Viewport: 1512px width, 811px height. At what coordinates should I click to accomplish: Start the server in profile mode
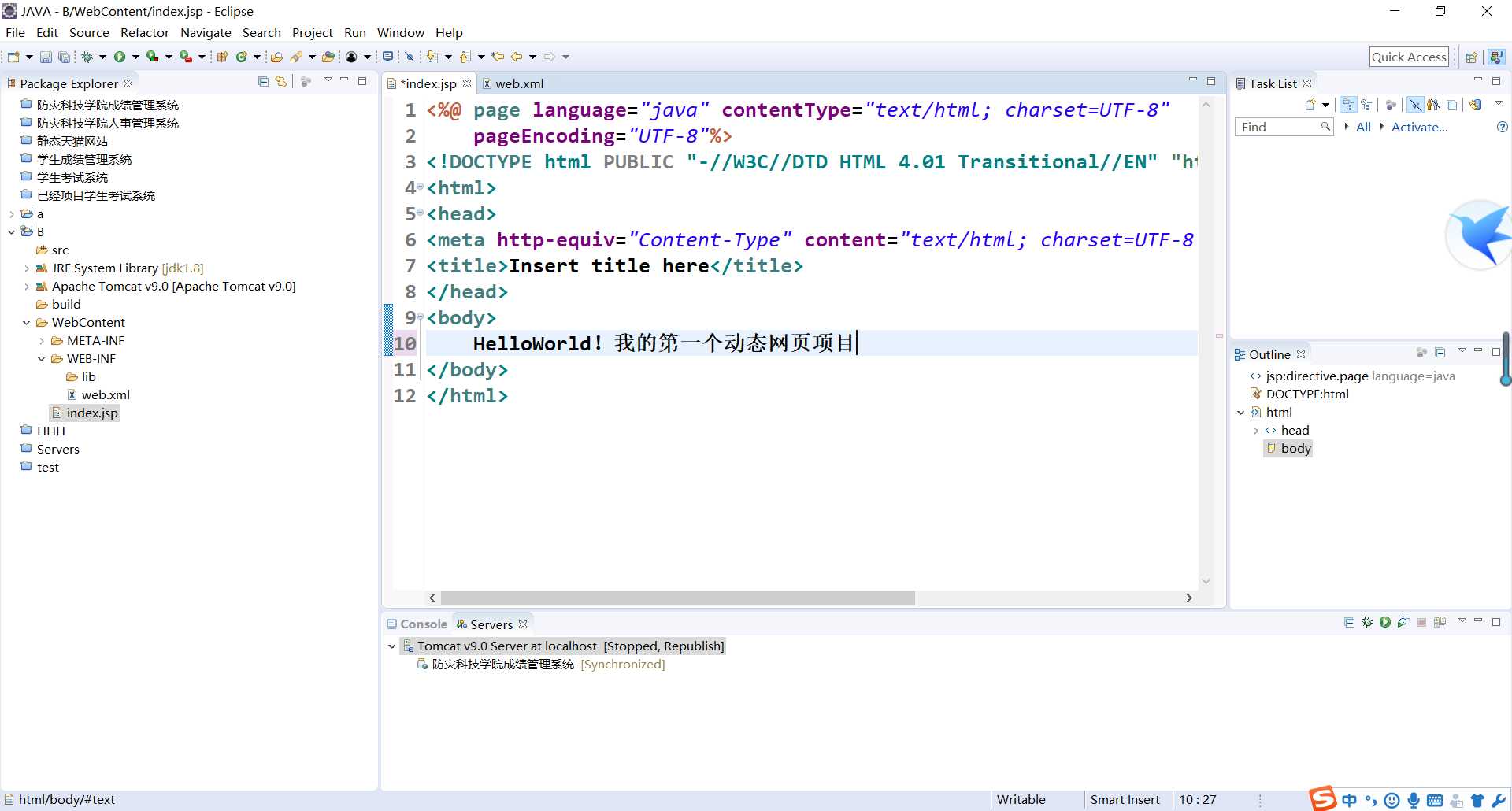coord(1403,623)
